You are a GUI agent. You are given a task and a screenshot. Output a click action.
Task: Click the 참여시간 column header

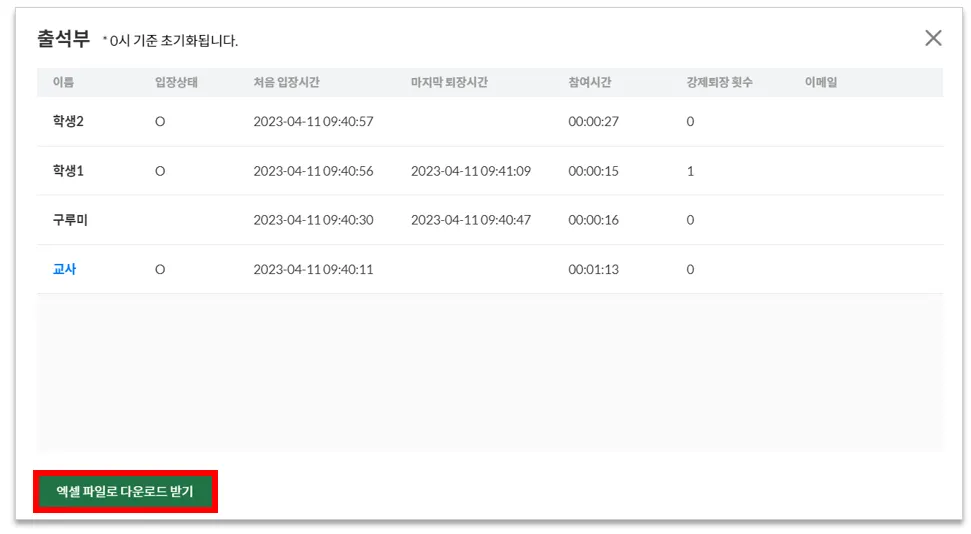tap(590, 82)
